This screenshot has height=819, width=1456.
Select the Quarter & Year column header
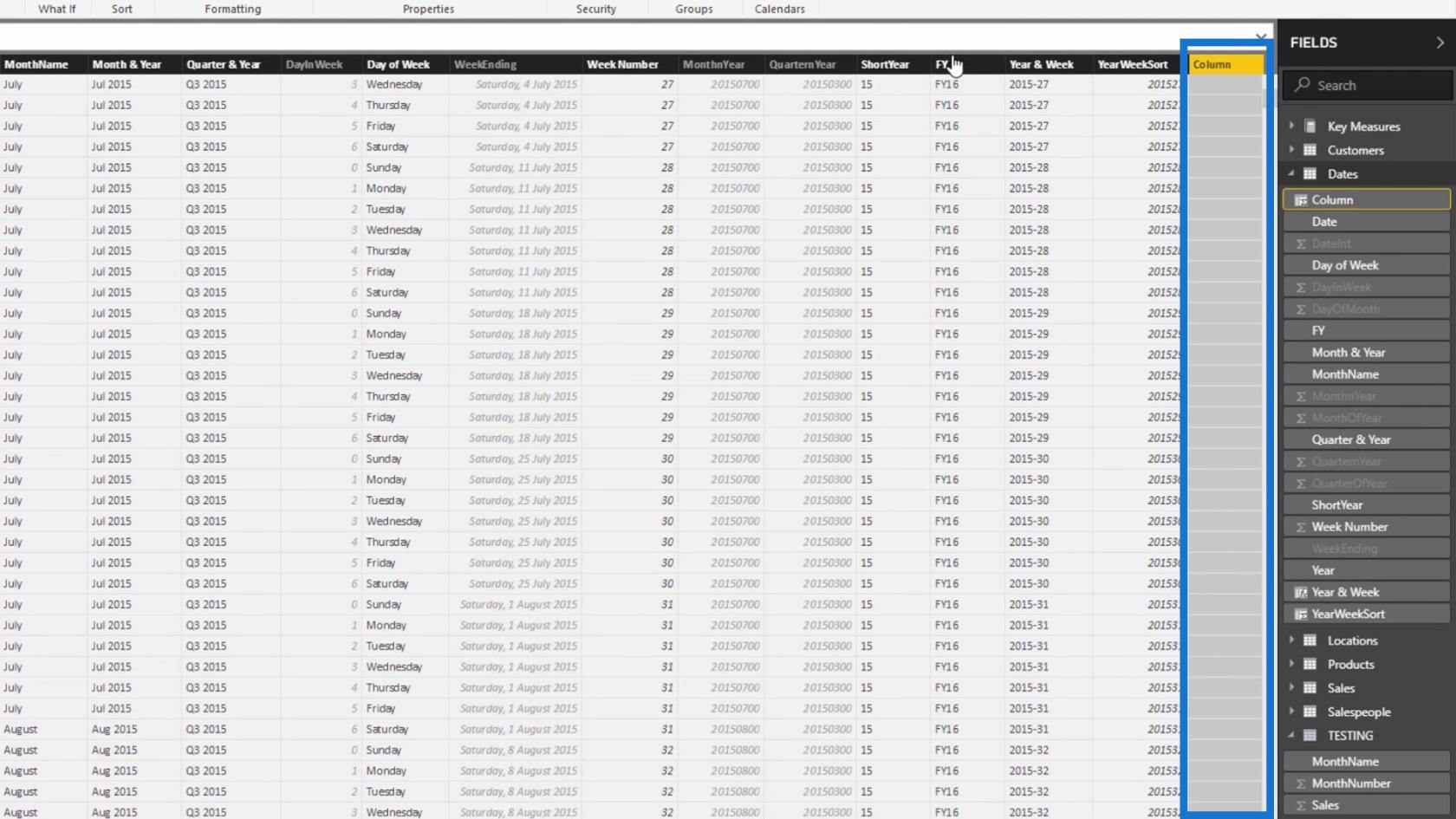click(x=231, y=64)
